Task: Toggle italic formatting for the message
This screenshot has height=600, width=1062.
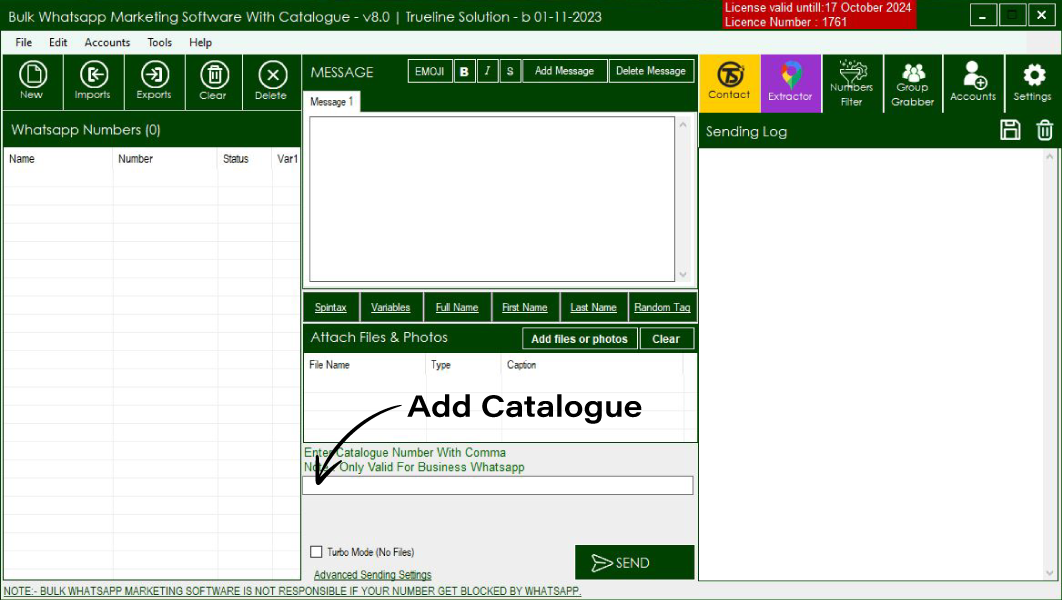Action: click(487, 71)
